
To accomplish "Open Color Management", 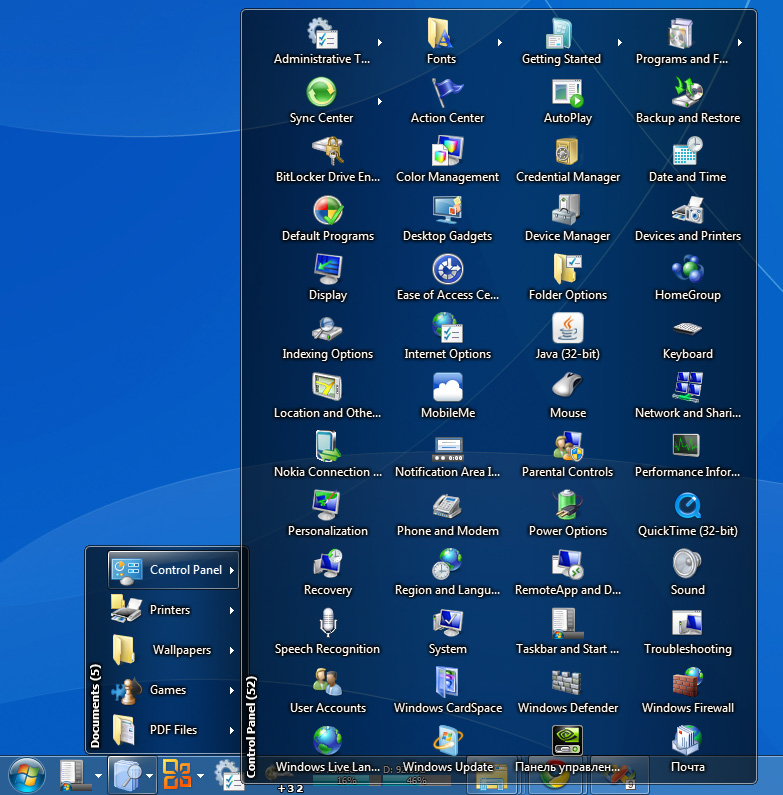I will click(x=447, y=161).
